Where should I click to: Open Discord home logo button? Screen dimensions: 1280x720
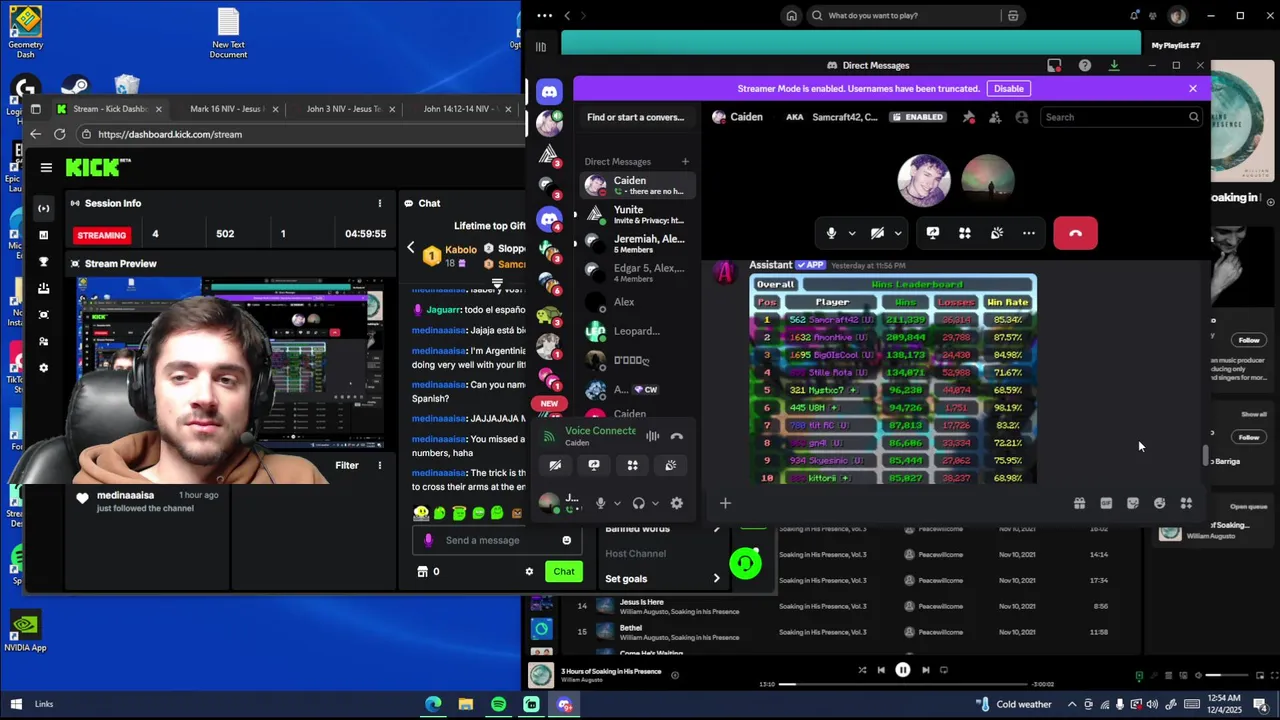(549, 92)
